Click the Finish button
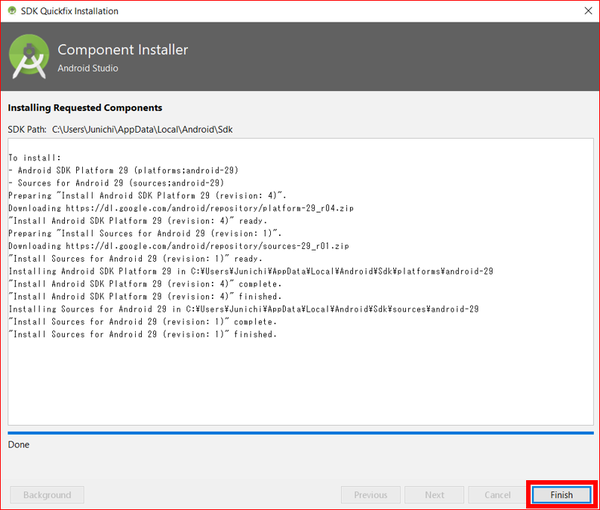Image resolution: width=600 pixels, height=510 pixels. pos(561,495)
